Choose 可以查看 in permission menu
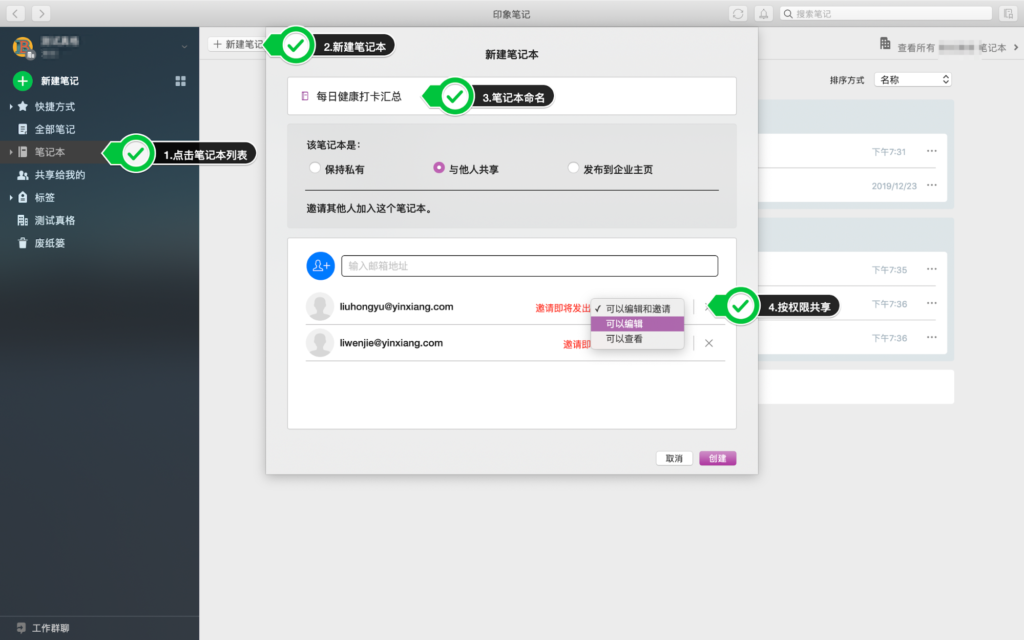This screenshot has width=1024, height=640. [637, 340]
